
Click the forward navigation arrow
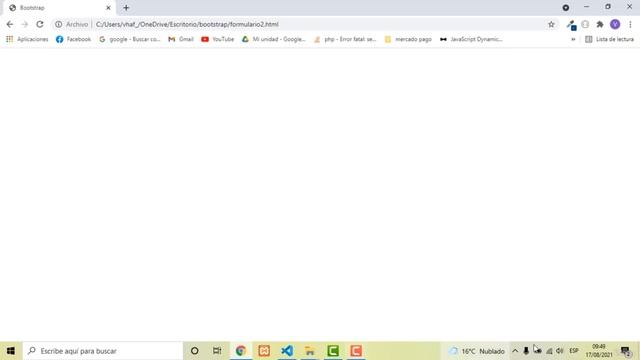[25, 24]
